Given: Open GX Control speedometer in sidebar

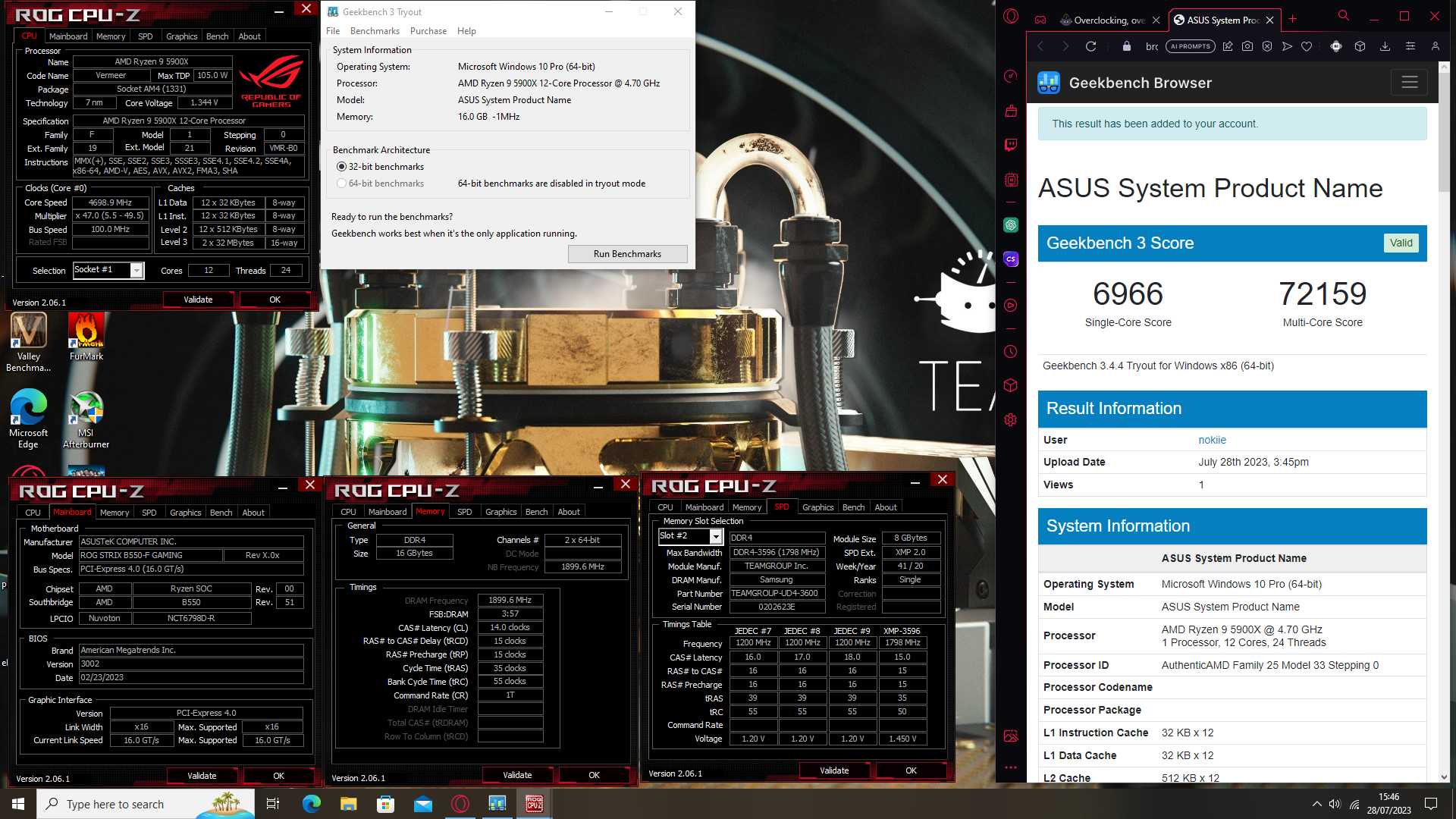Looking at the screenshot, I should (1010, 76).
